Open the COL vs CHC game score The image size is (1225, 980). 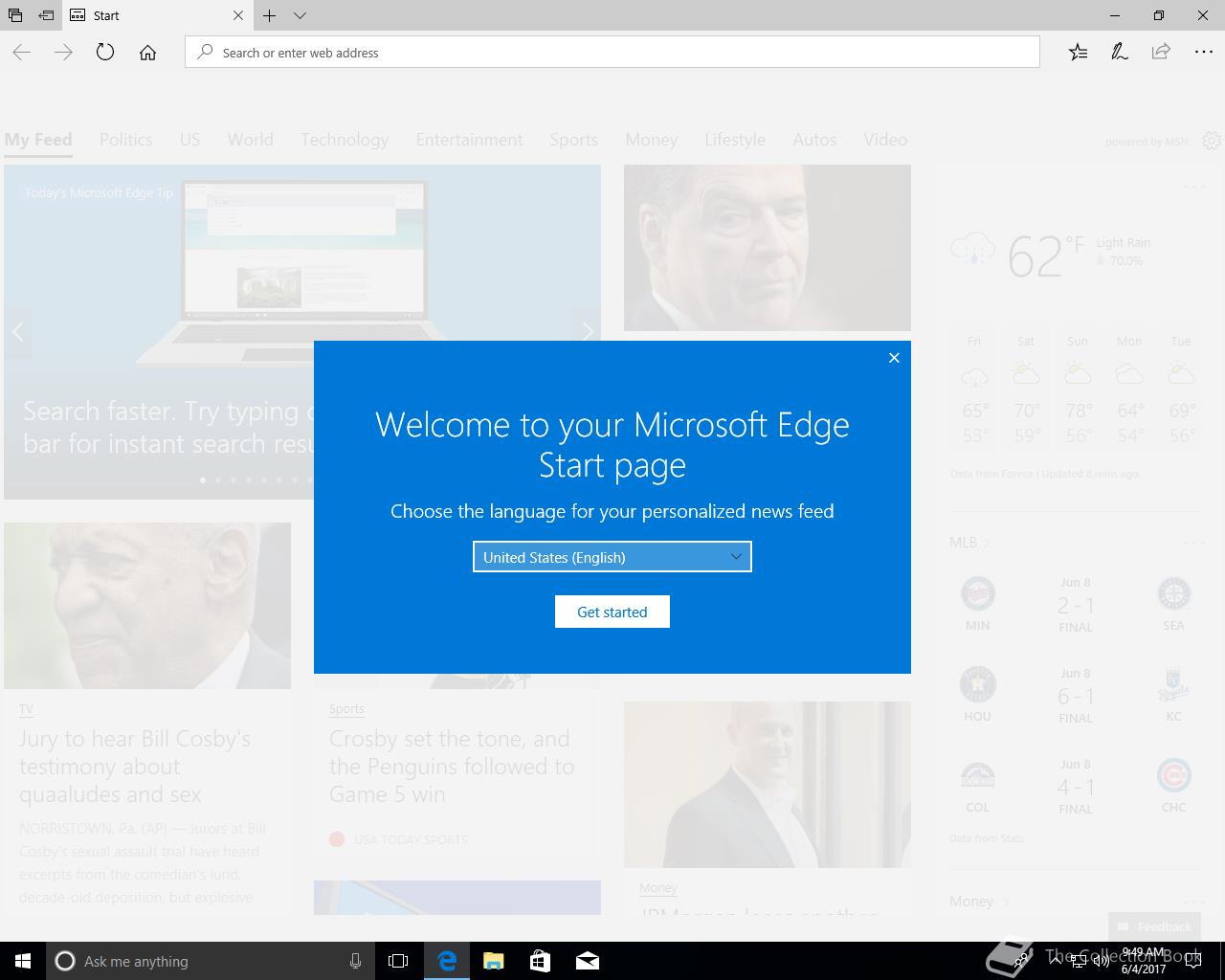[x=1076, y=787]
